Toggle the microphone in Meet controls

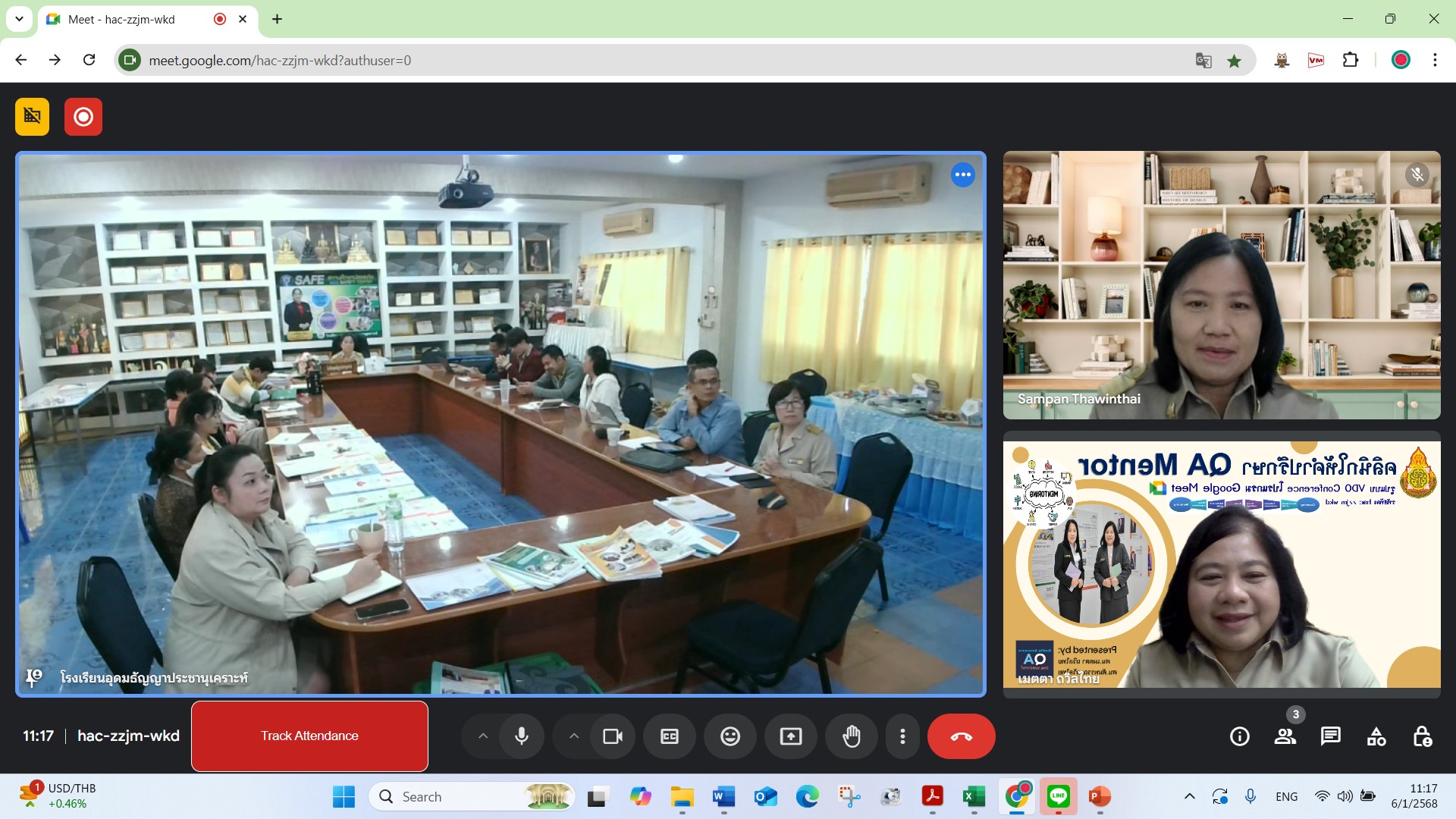(522, 736)
